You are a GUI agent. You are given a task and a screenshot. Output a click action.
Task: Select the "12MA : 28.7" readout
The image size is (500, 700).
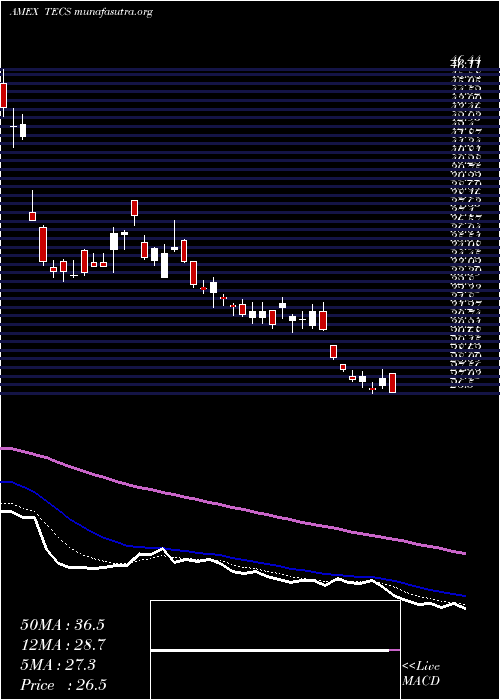point(63,645)
